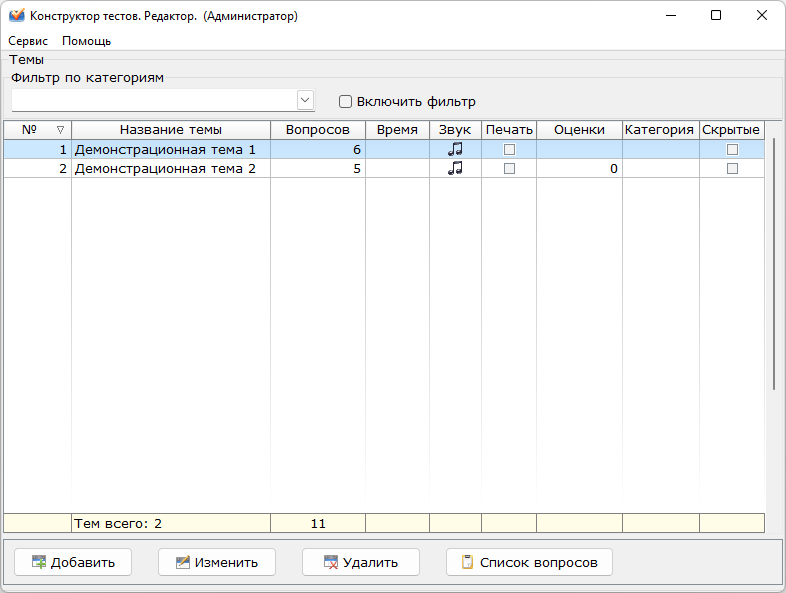Toggle Скрытые checkbox for Демонстрационная тема 1
The image size is (786, 593).
coord(732,149)
